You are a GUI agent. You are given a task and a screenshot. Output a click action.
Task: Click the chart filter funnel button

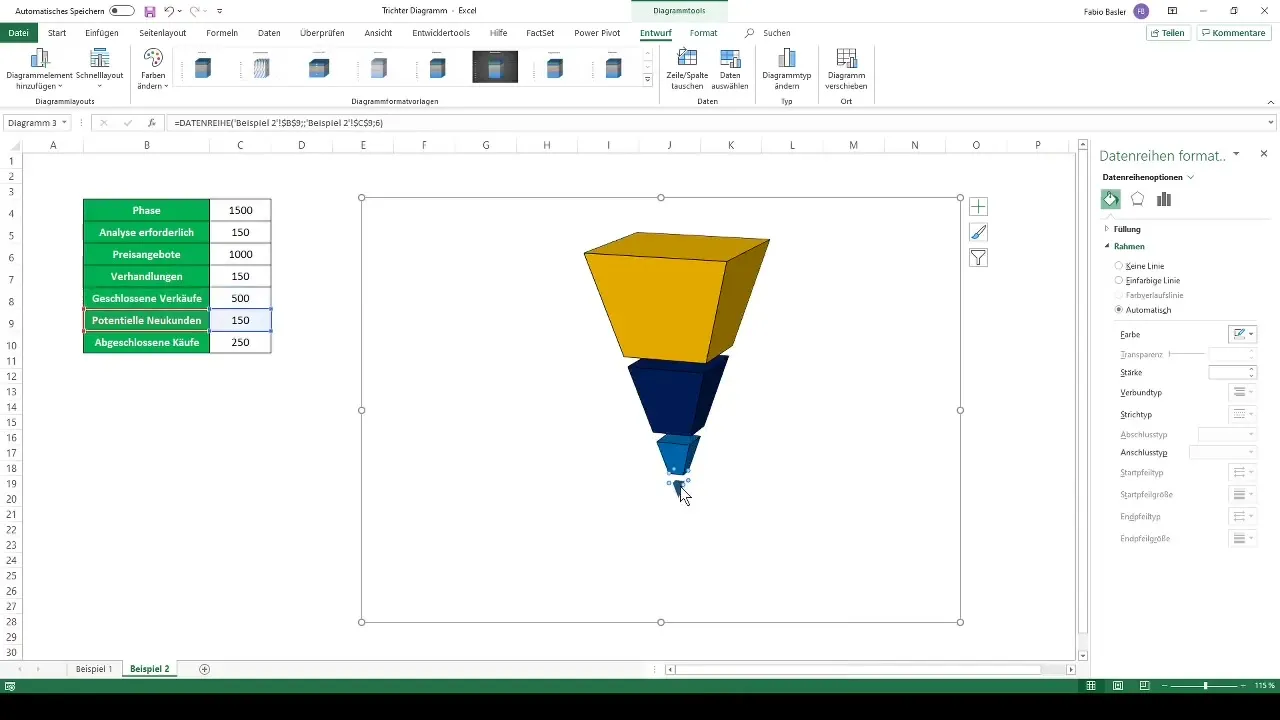[x=978, y=258]
